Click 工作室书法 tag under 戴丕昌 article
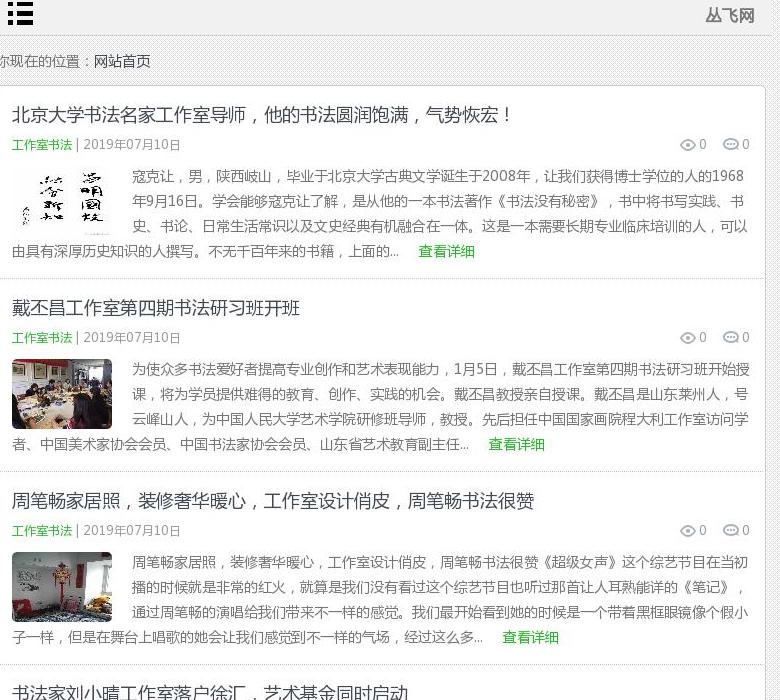The height and width of the screenshot is (700, 780). tap(42, 338)
